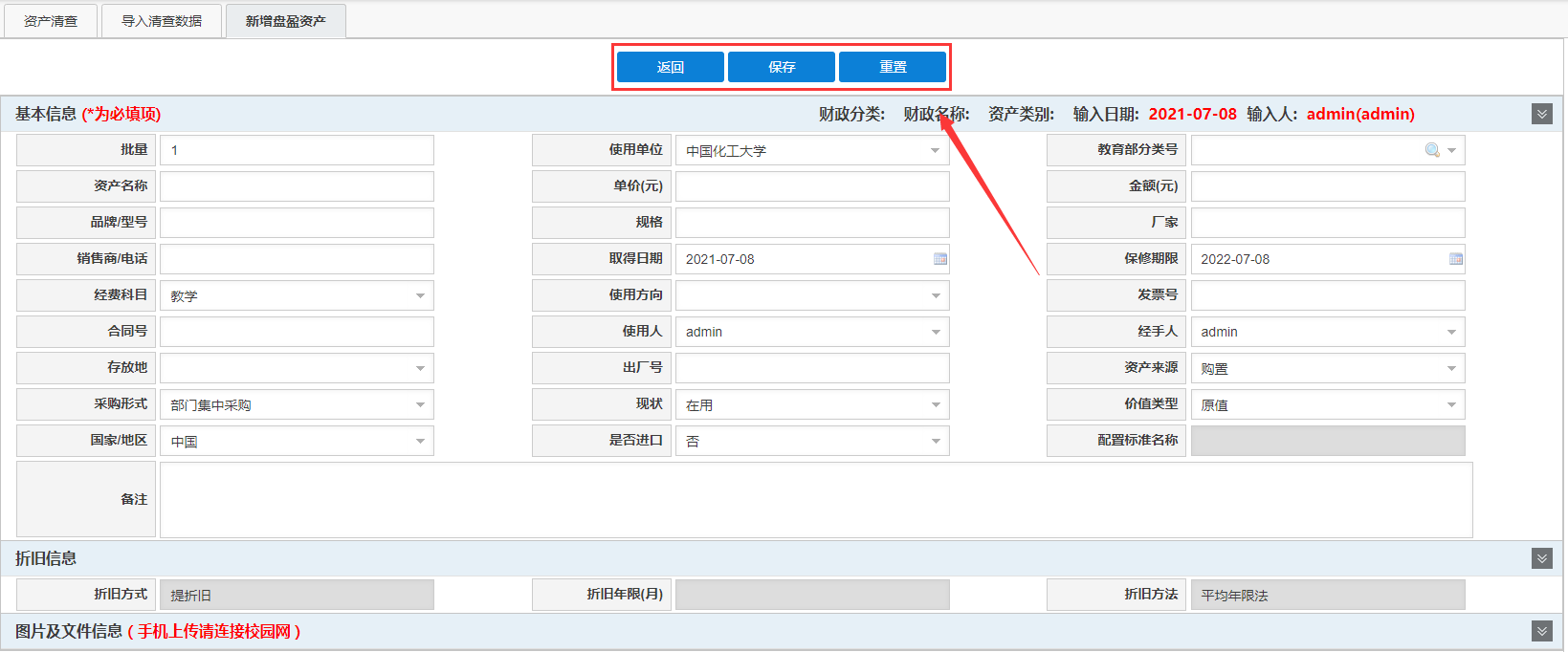Collapse the 基本信息 section using its arrow icon
The image size is (1568, 652).
(x=1541, y=114)
